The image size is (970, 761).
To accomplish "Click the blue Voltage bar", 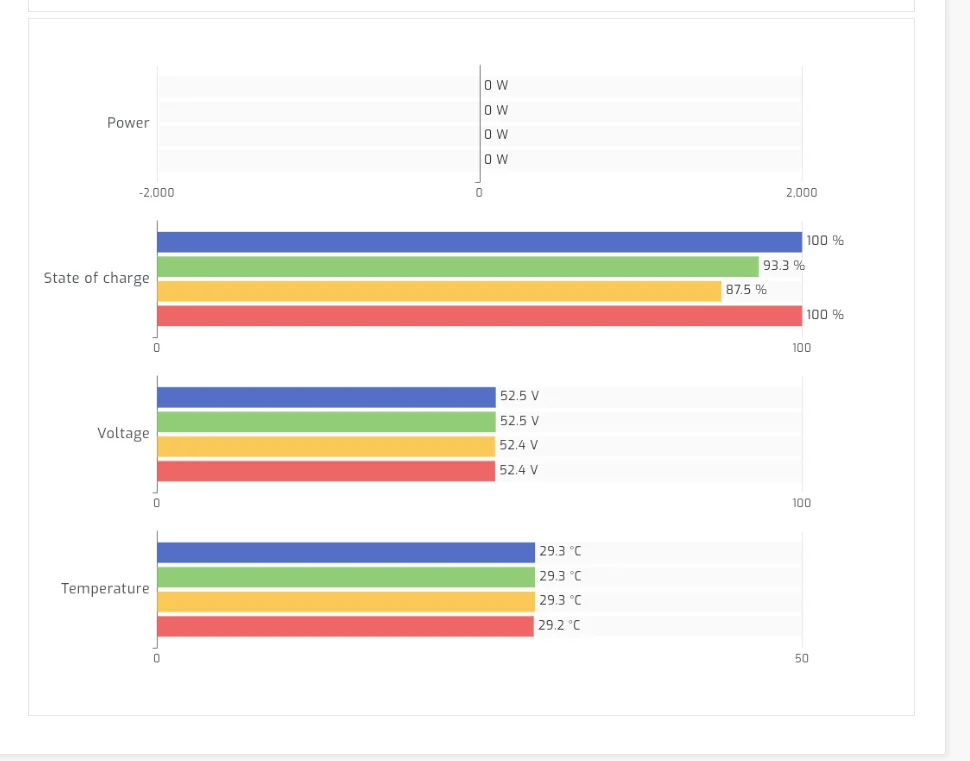I will coord(326,397).
